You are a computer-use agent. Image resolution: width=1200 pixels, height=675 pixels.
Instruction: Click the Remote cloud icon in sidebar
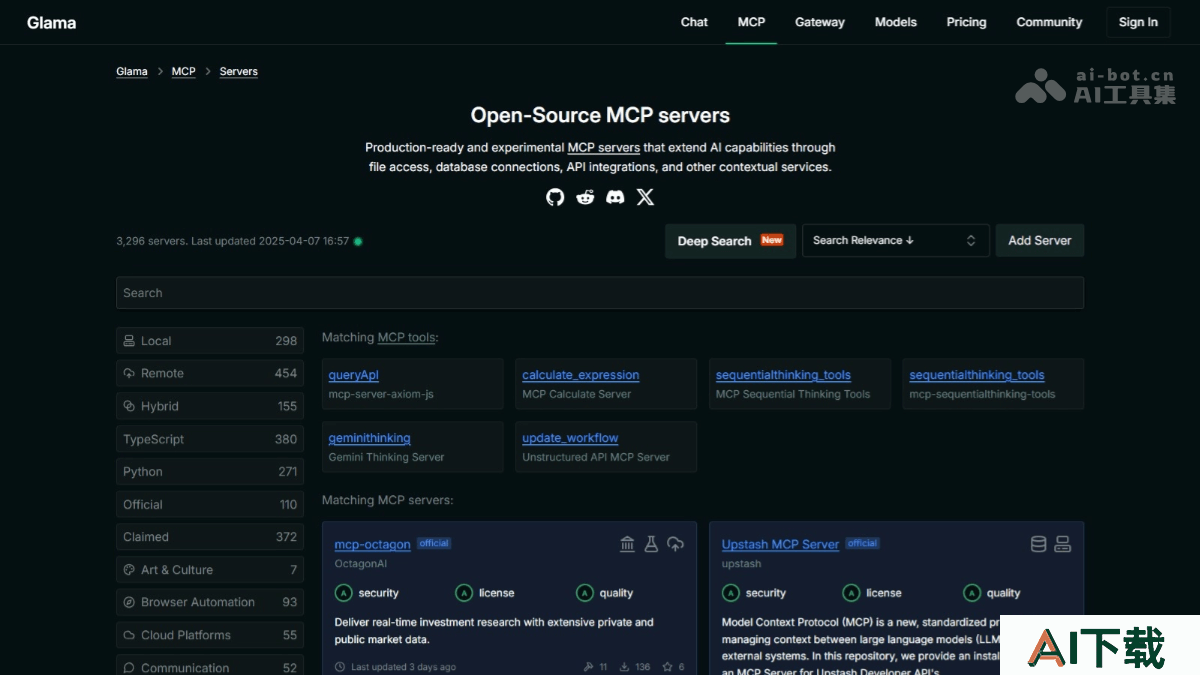click(129, 373)
